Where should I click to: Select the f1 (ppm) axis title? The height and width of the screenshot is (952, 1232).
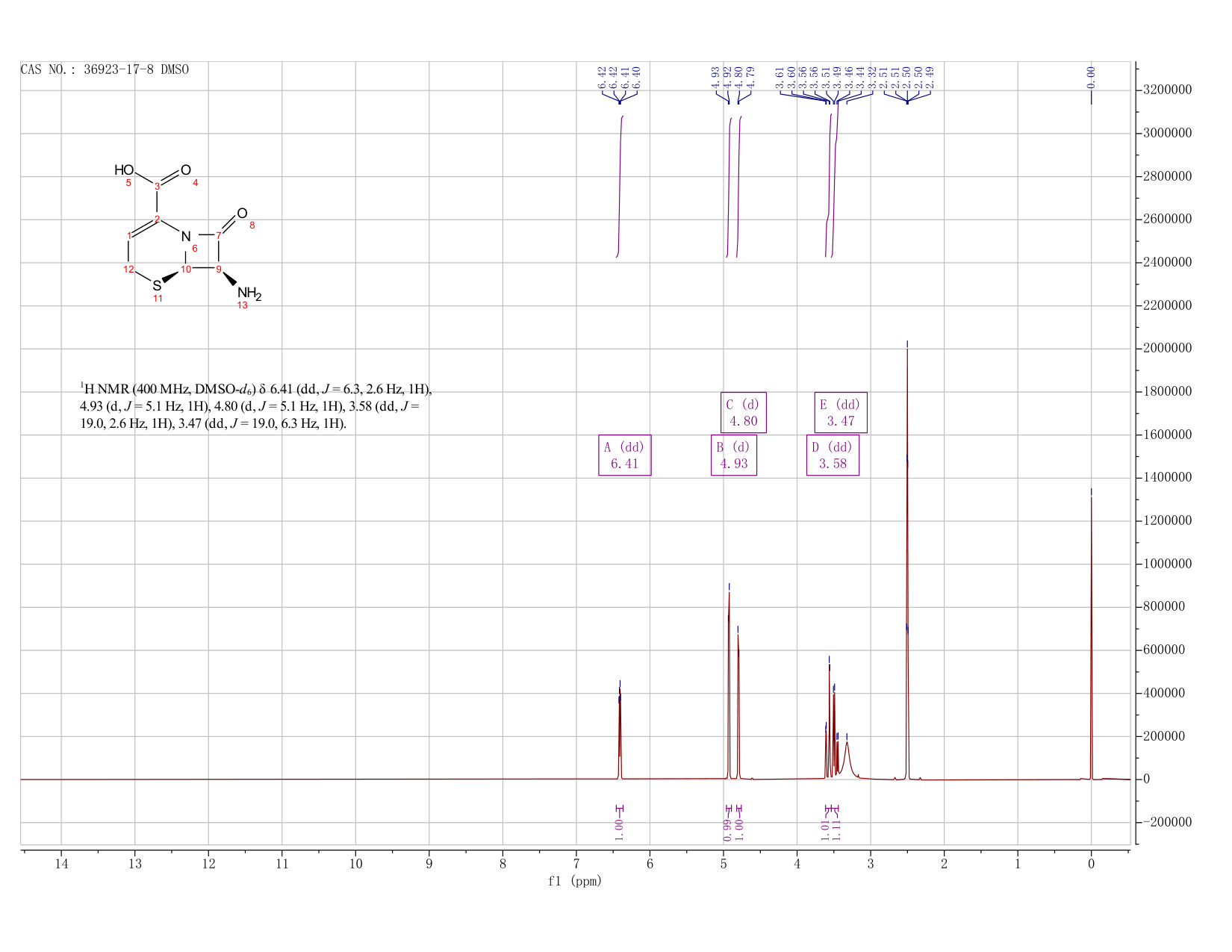575,881
